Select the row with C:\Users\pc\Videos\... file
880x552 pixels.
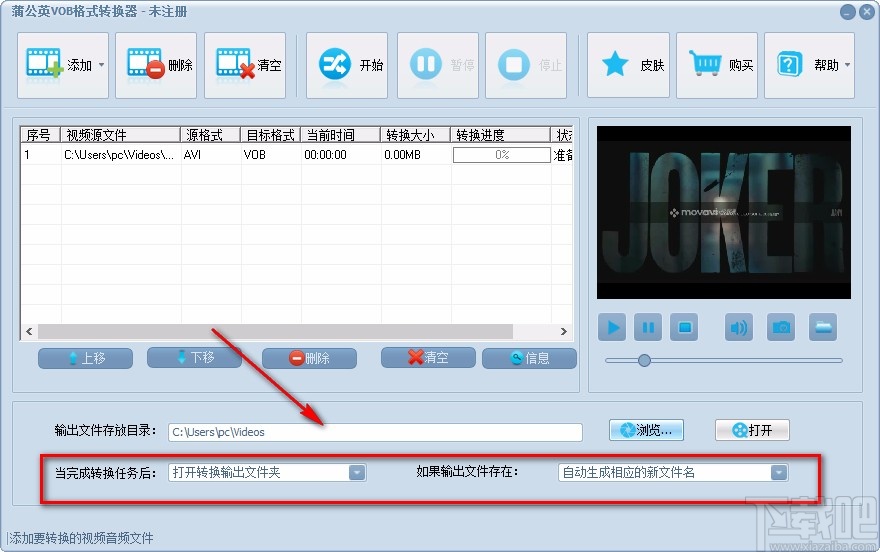click(296, 155)
